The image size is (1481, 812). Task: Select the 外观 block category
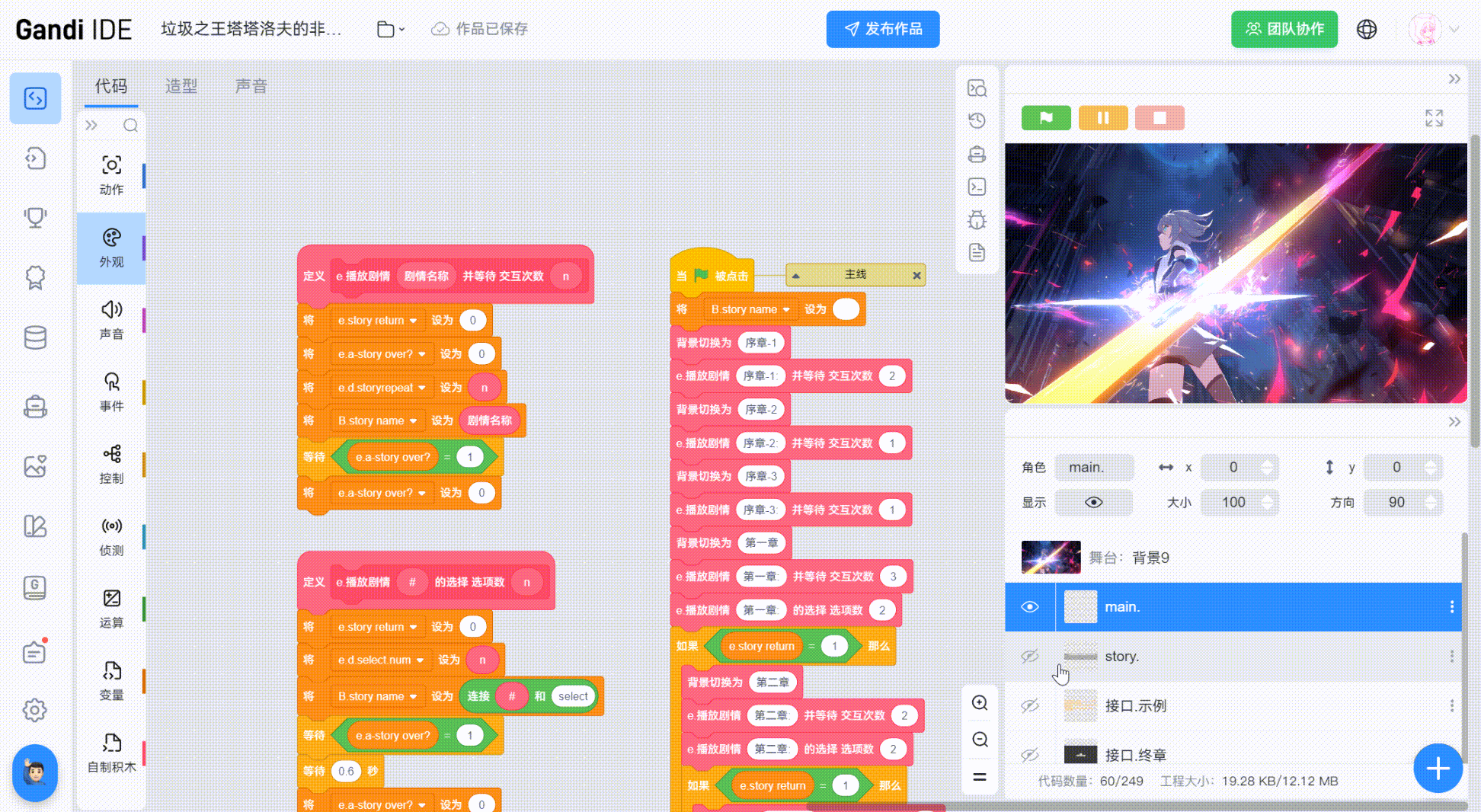coord(111,248)
